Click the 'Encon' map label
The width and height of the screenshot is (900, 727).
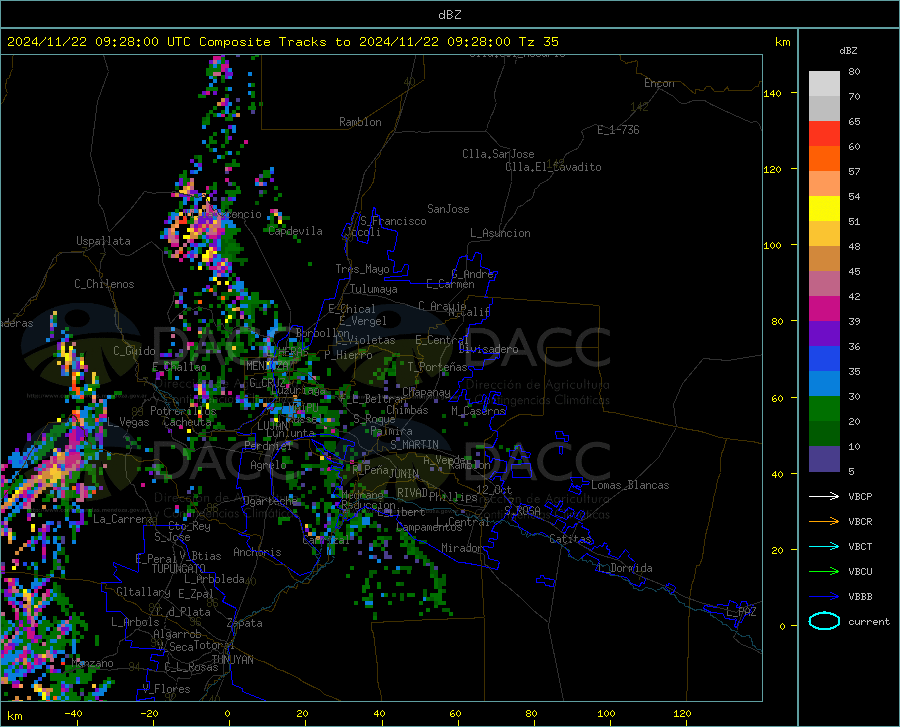659,83
